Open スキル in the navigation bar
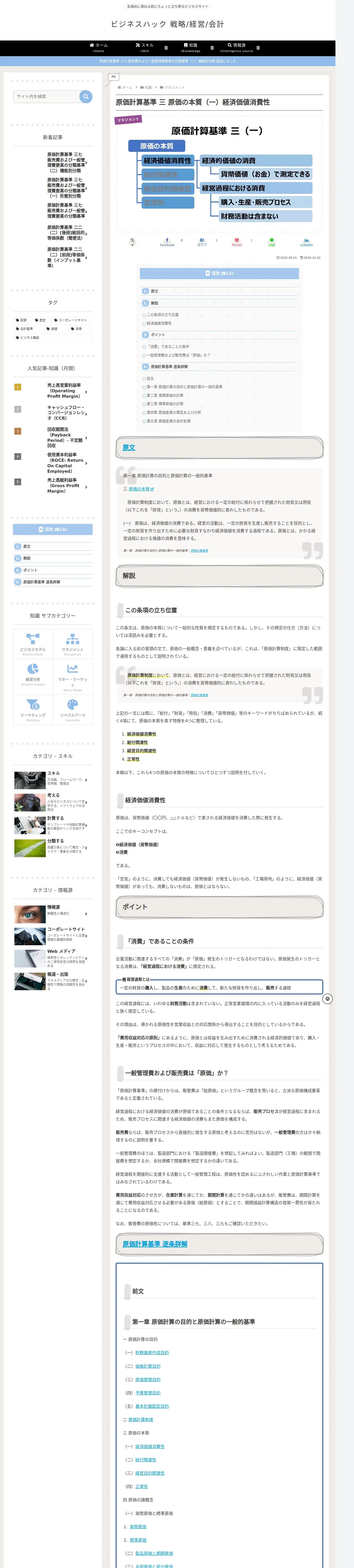Image resolution: width=354 pixels, height=1568 pixels. [x=145, y=48]
